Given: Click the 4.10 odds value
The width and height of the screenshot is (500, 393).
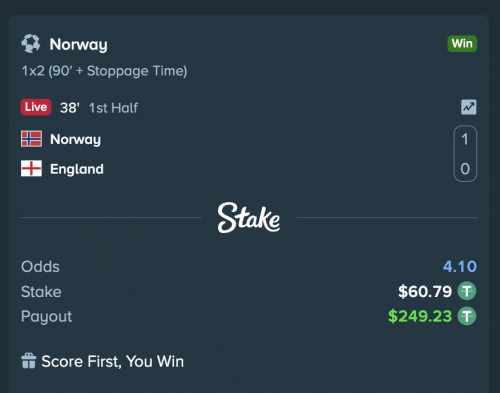Looking at the screenshot, I should pyautogui.click(x=460, y=266).
